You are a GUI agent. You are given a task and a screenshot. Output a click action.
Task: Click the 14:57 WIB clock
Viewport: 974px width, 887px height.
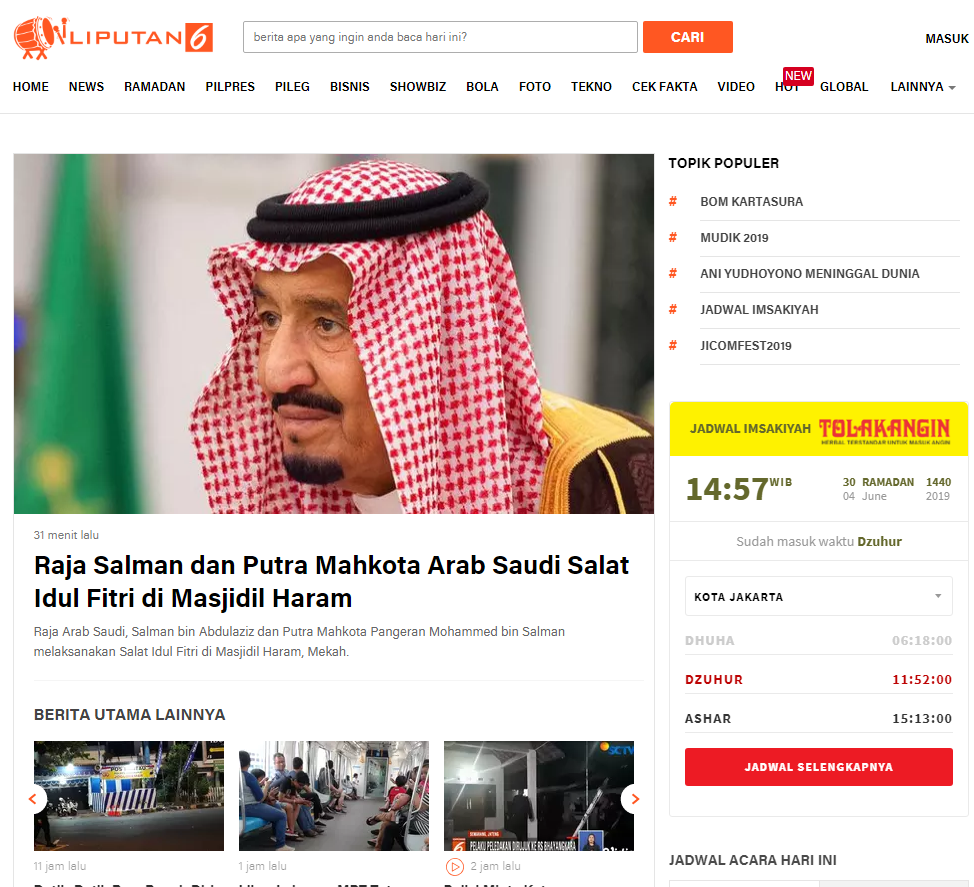(739, 489)
